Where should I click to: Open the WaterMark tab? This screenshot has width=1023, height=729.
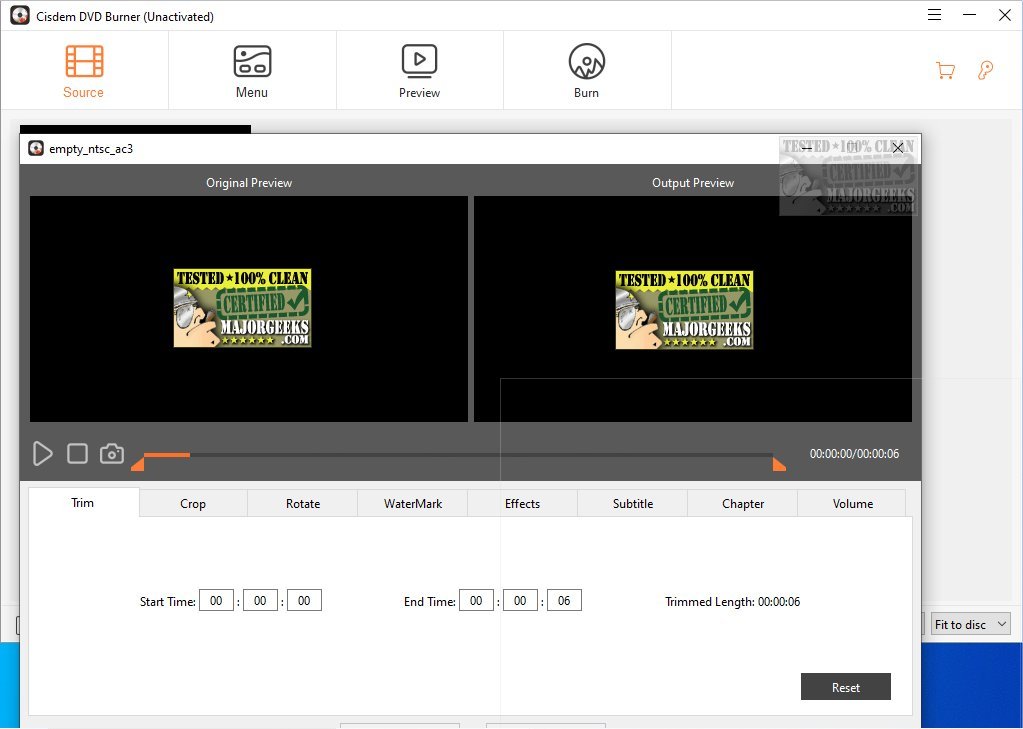pyautogui.click(x=413, y=504)
